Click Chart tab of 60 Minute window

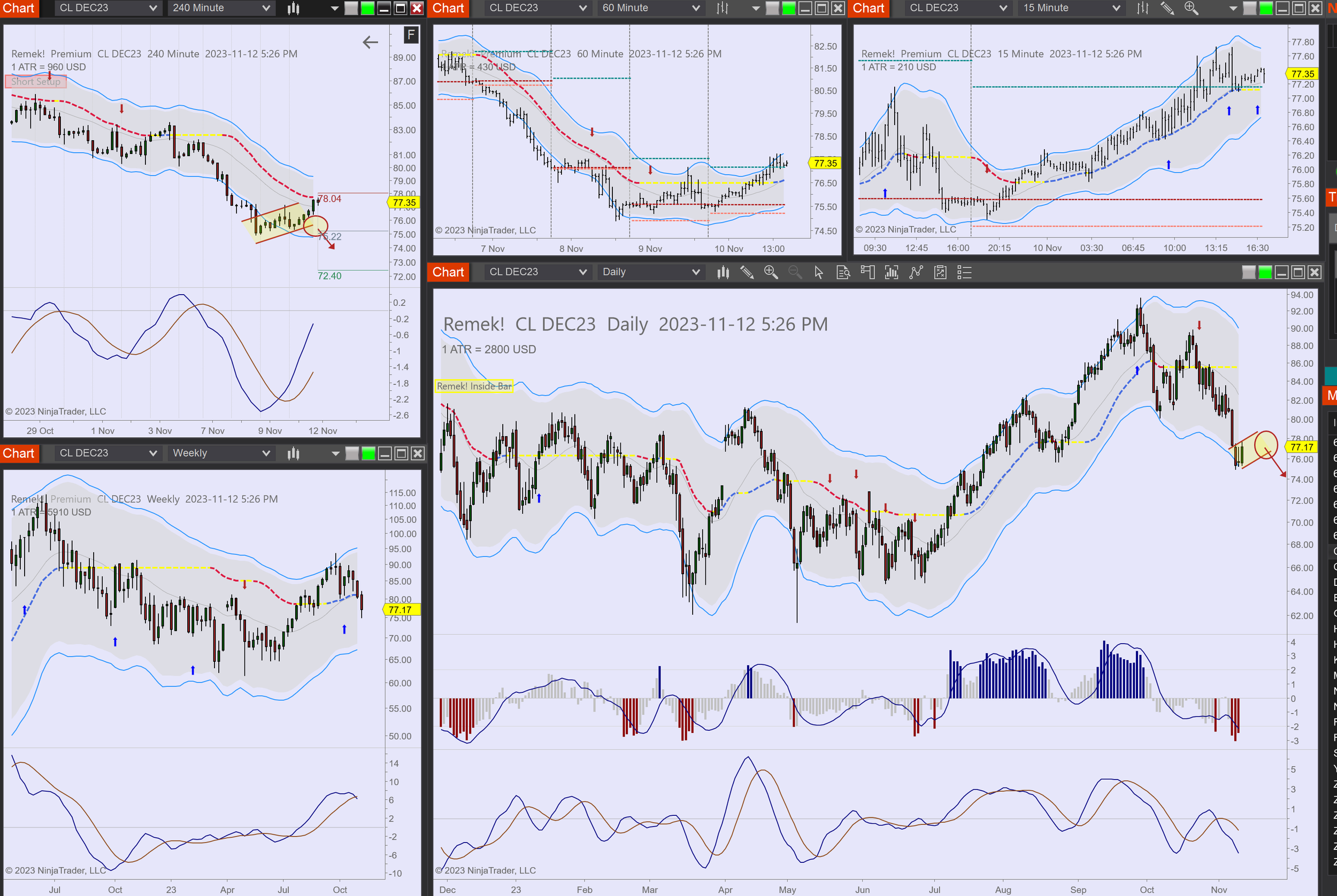pos(448,8)
